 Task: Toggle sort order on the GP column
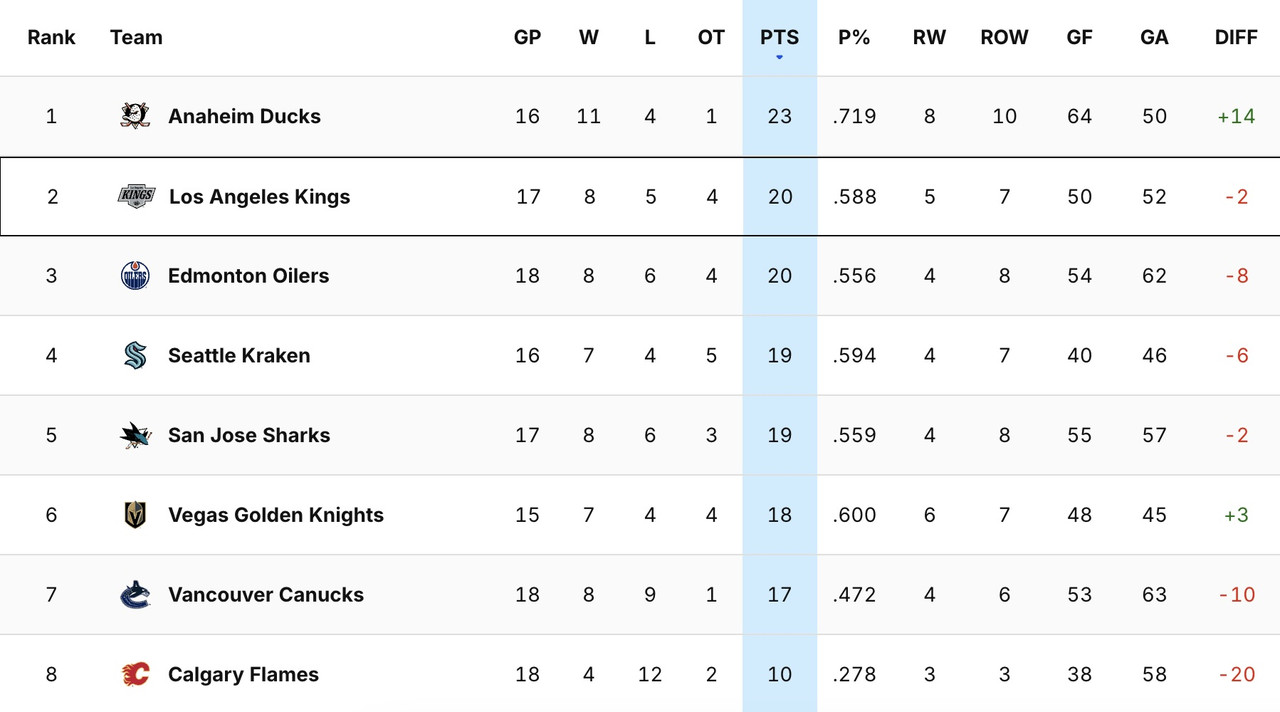(527, 37)
